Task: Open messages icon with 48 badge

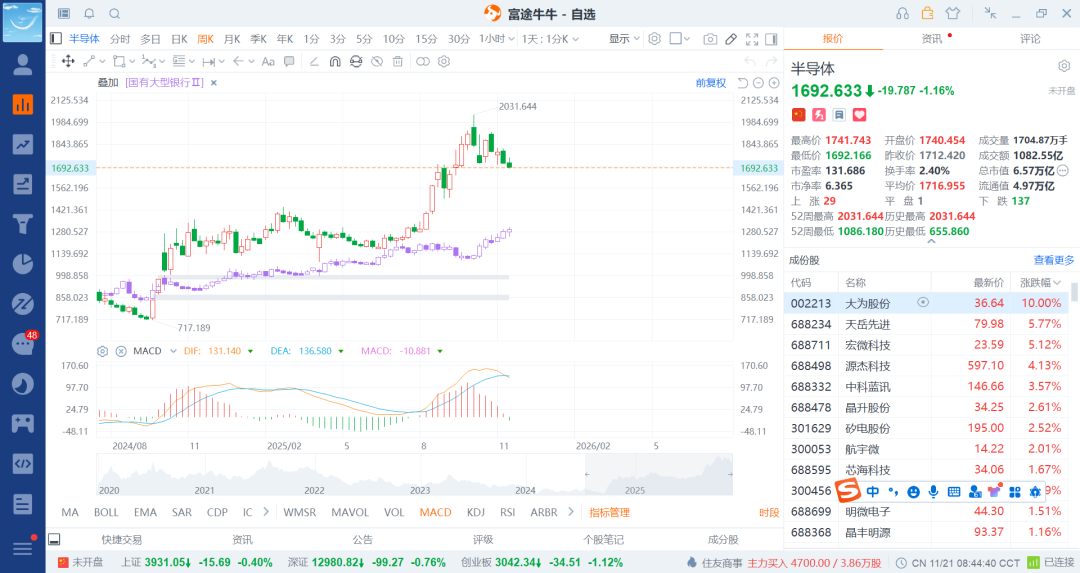Action: (23, 343)
